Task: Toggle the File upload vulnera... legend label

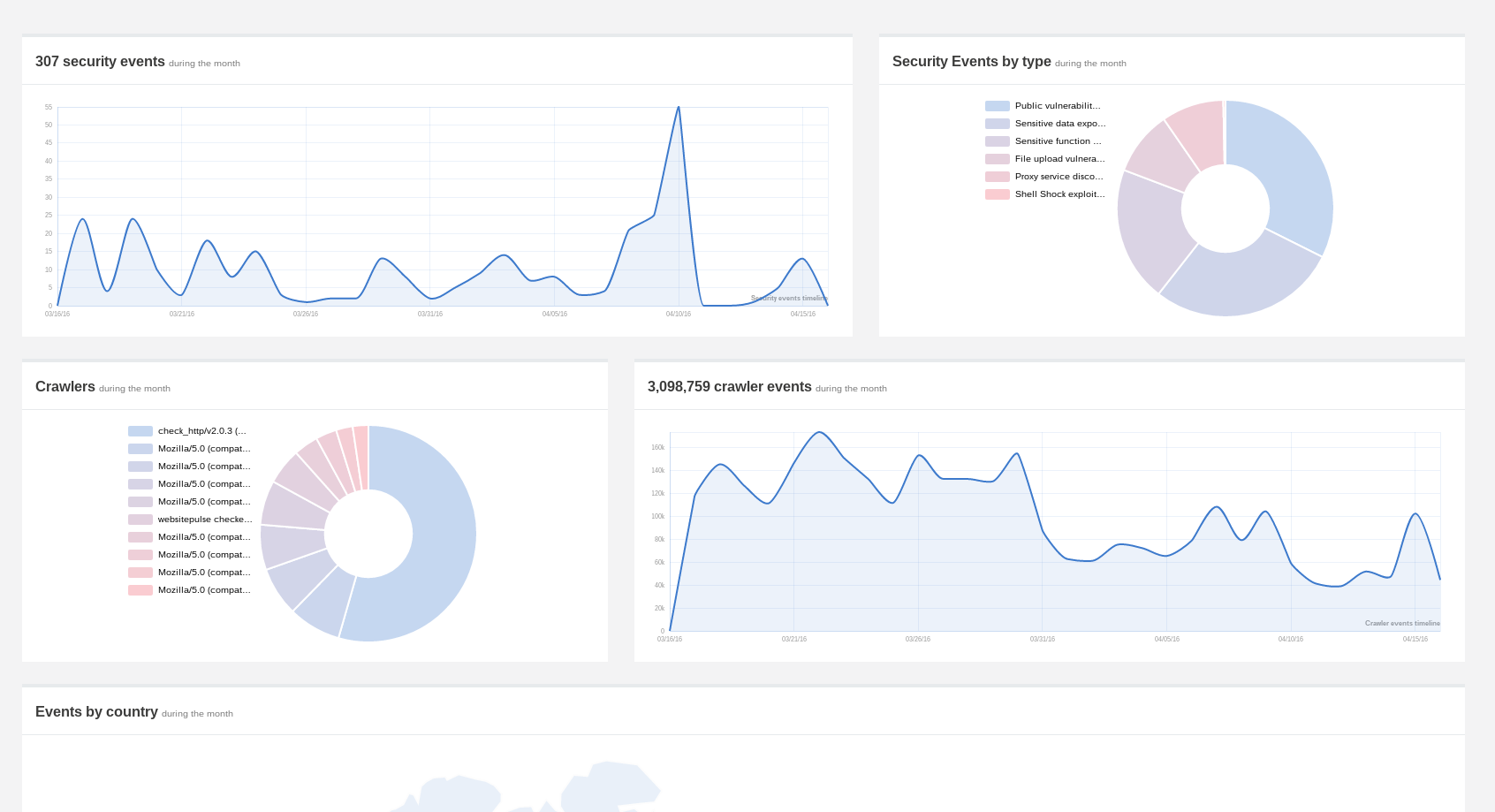Action: tap(1059, 159)
